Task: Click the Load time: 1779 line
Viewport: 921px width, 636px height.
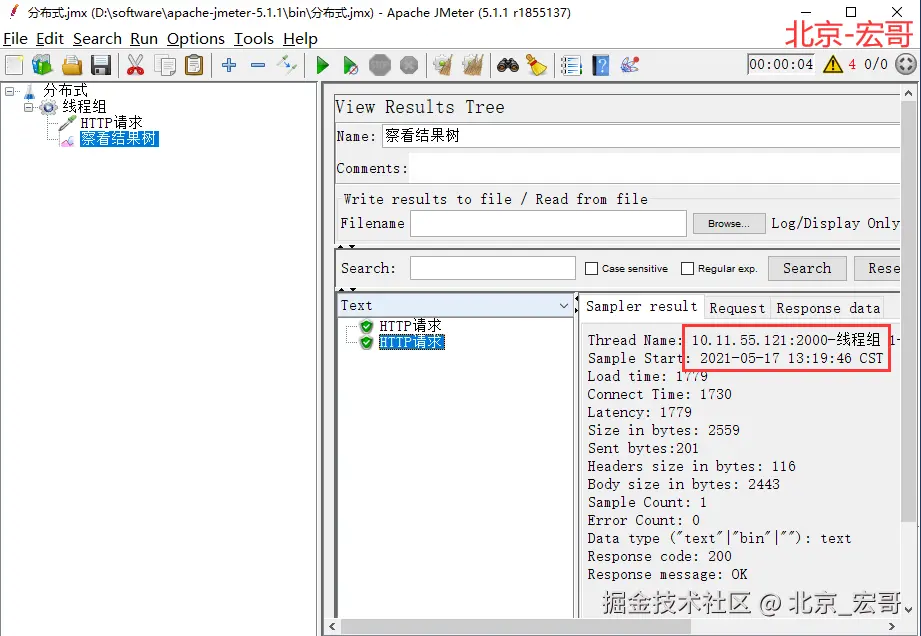Action: pos(647,376)
